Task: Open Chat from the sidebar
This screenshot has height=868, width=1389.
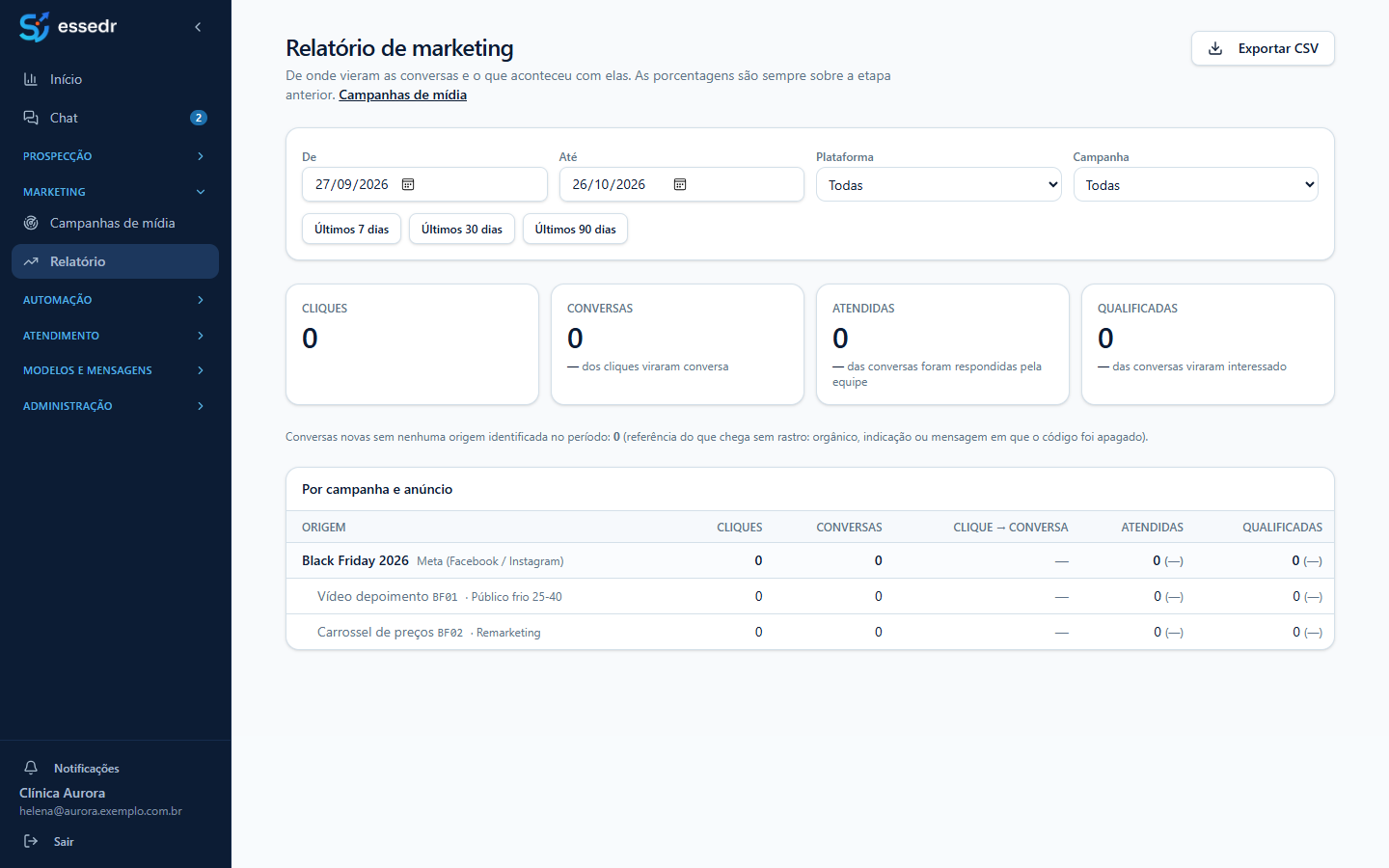Action: (116, 118)
